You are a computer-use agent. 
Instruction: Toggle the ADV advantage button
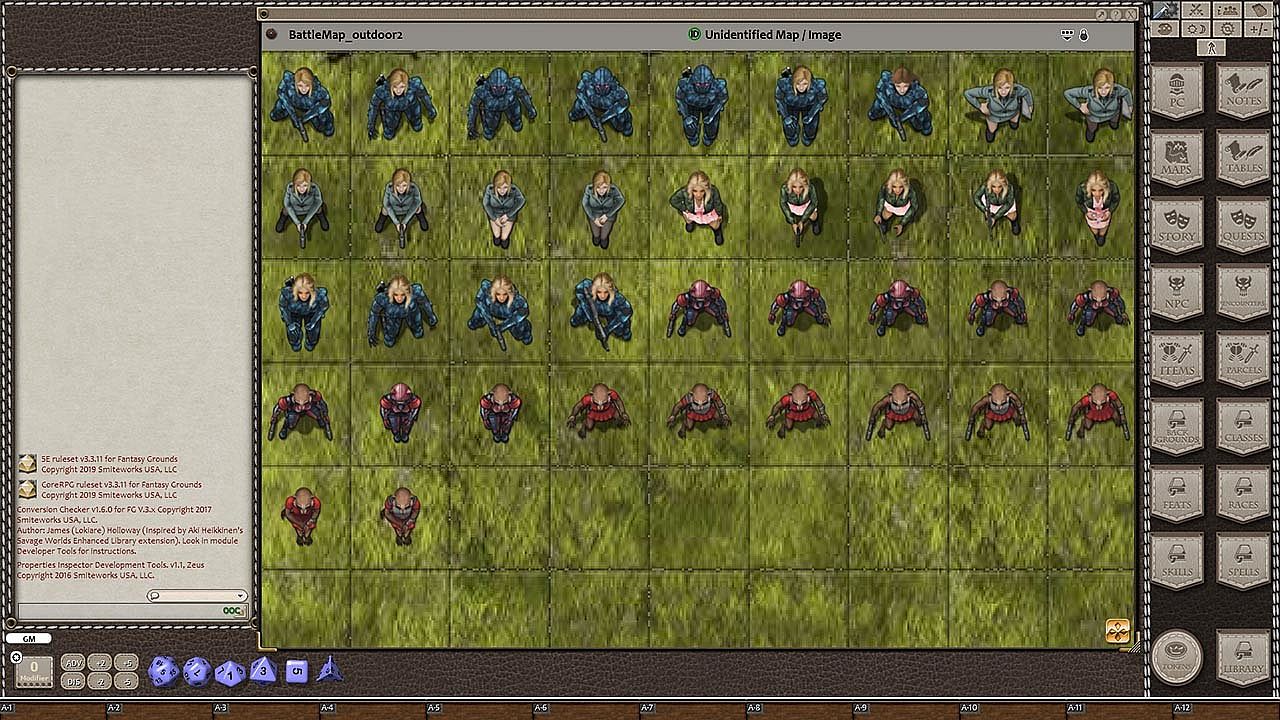coord(73,663)
